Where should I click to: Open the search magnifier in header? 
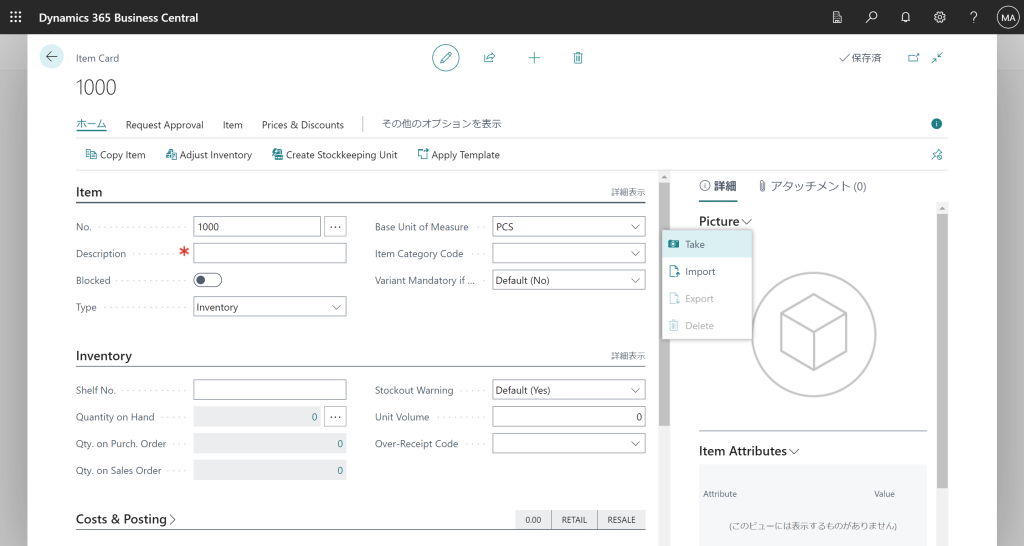click(871, 18)
